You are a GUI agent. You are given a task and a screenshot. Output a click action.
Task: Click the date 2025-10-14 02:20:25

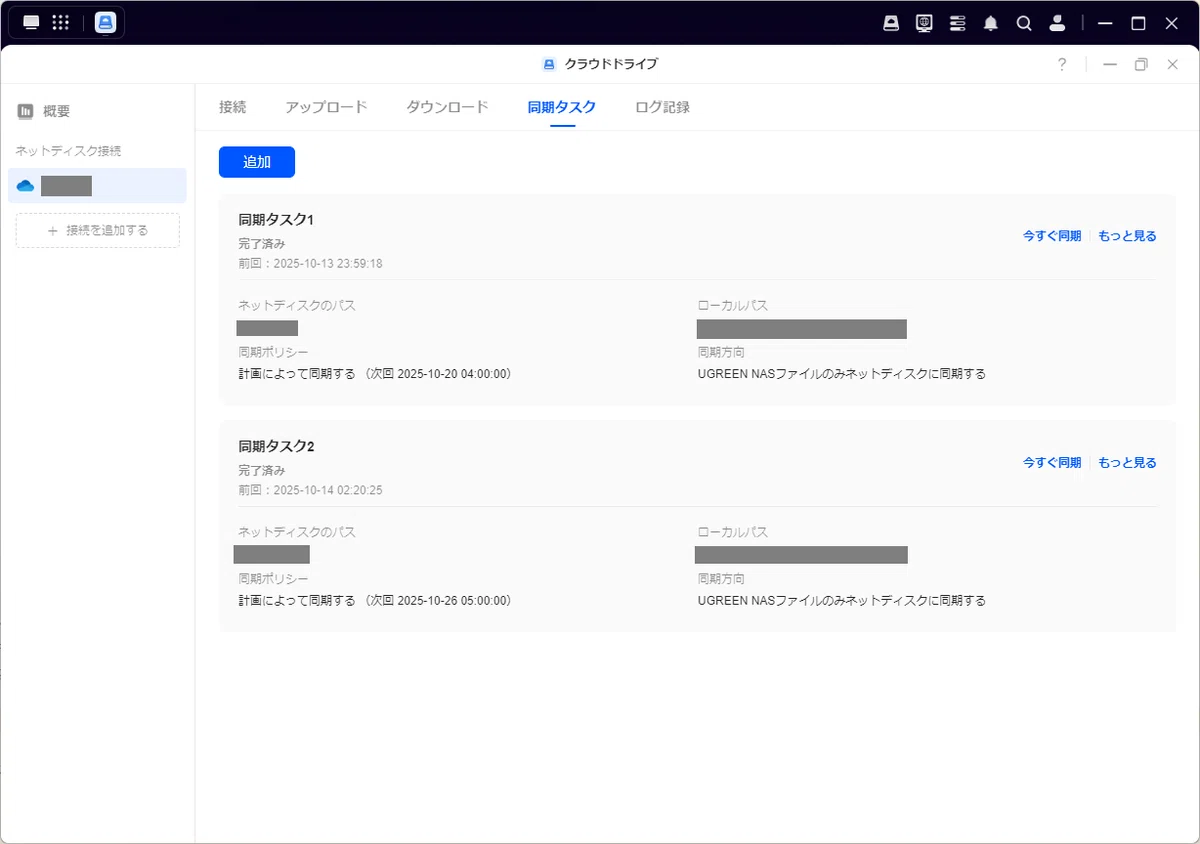click(x=328, y=491)
